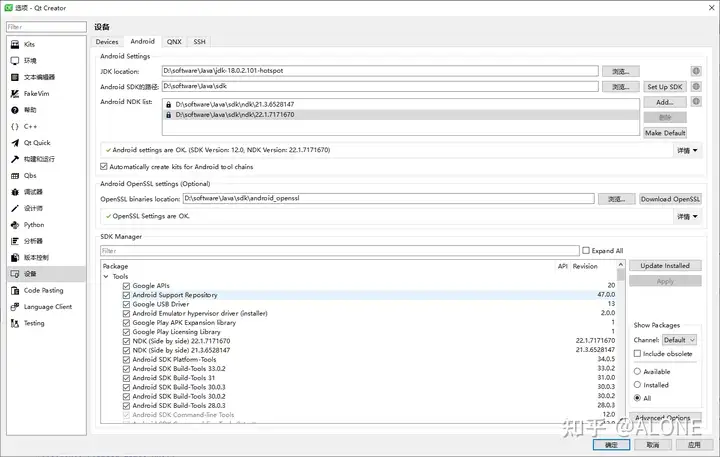This screenshot has height=457, width=720.
Task: Switch to the SSH tab
Action: pyautogui.click(x=199, y=42)
